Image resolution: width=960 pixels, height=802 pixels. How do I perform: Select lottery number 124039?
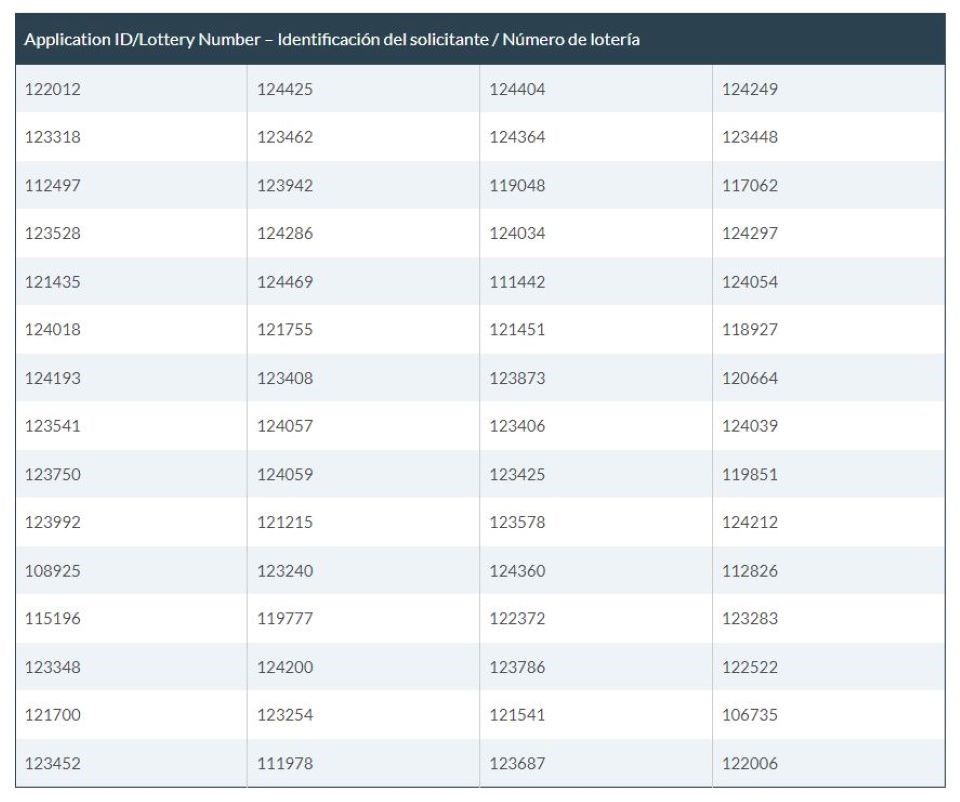749,426
